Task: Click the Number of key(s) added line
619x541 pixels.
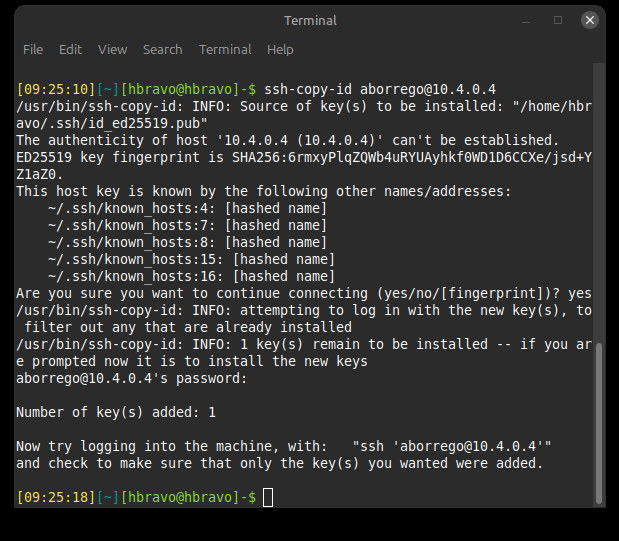Action: click(116, 412)
